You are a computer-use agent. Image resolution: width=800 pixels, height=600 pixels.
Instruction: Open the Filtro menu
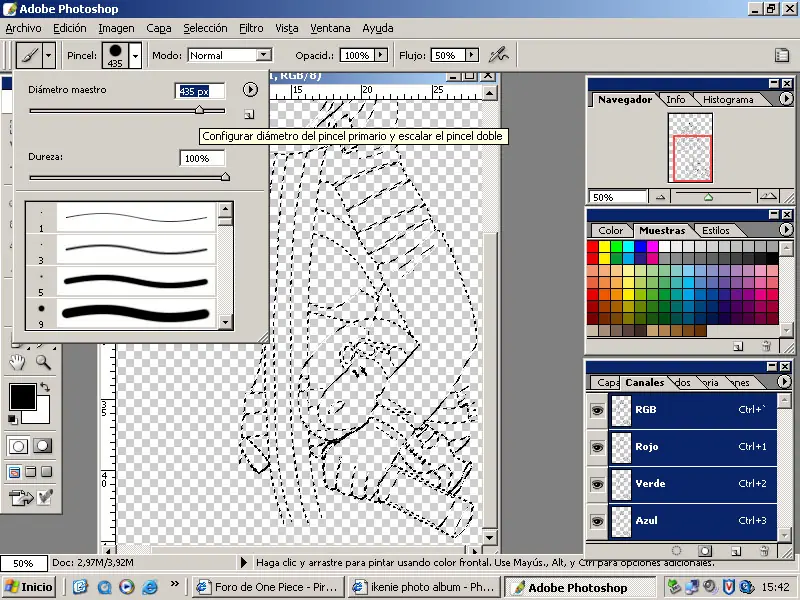(252, 28)
